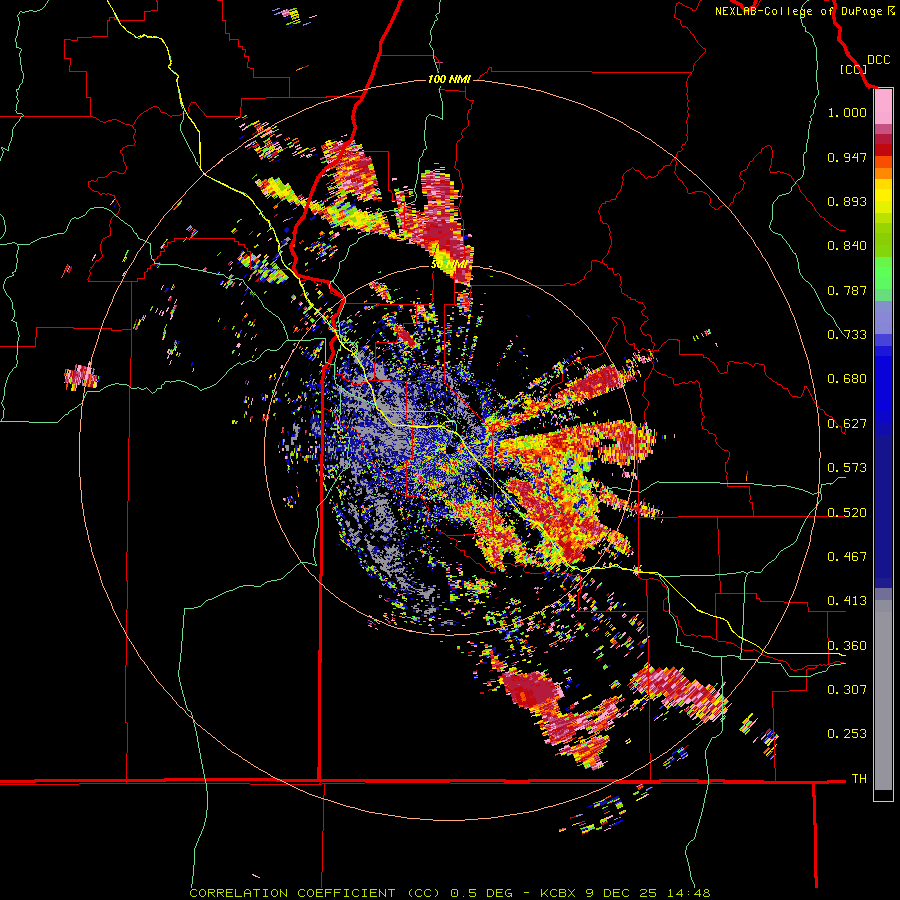Select the 0.893 scale value

(x=847, y=201)
